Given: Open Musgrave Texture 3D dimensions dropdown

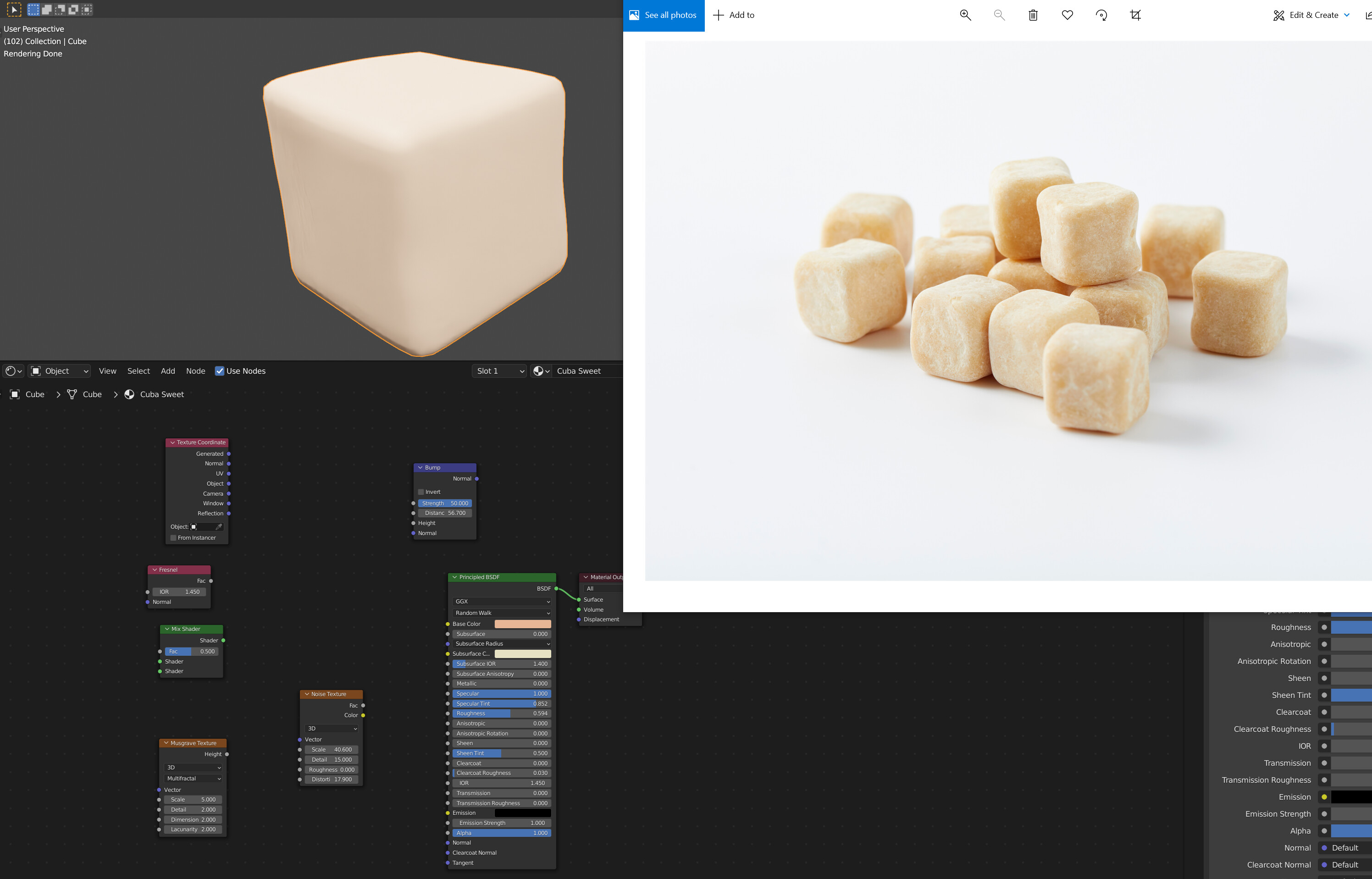Looking at the screenshot, I should (x=193, y=768).
